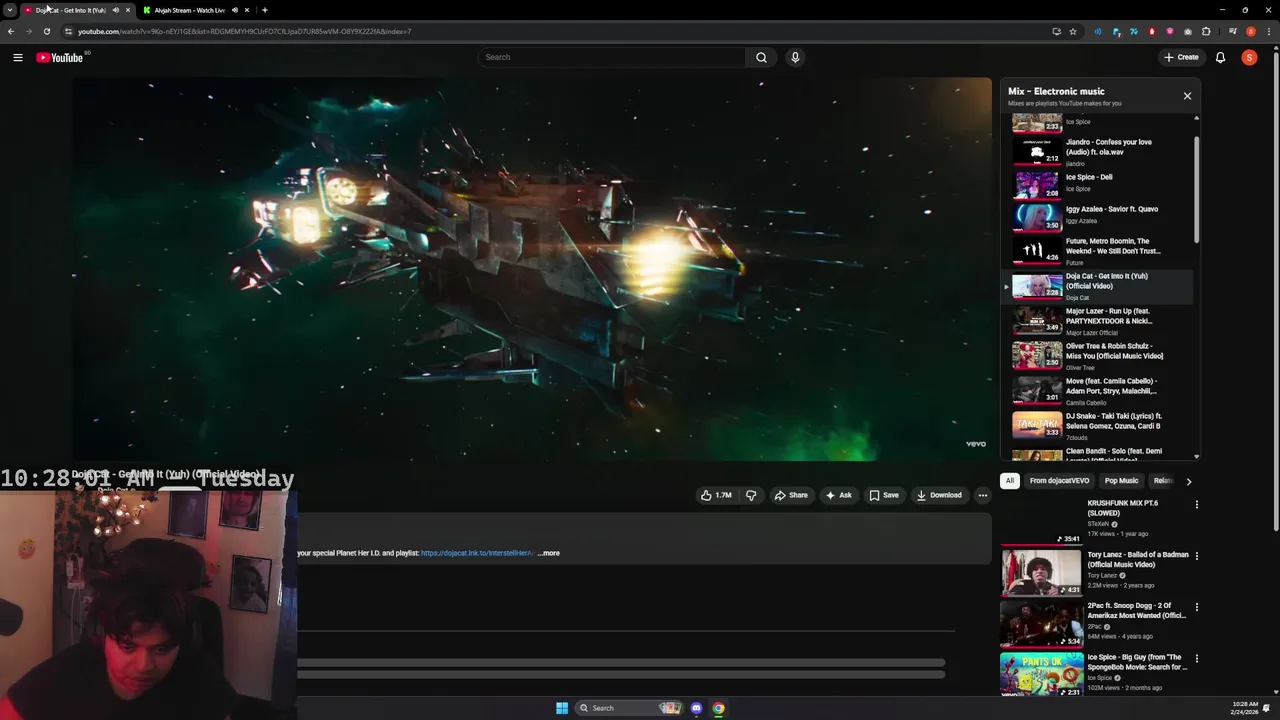Click the install app icon in address bar

tap(1056, 31)
